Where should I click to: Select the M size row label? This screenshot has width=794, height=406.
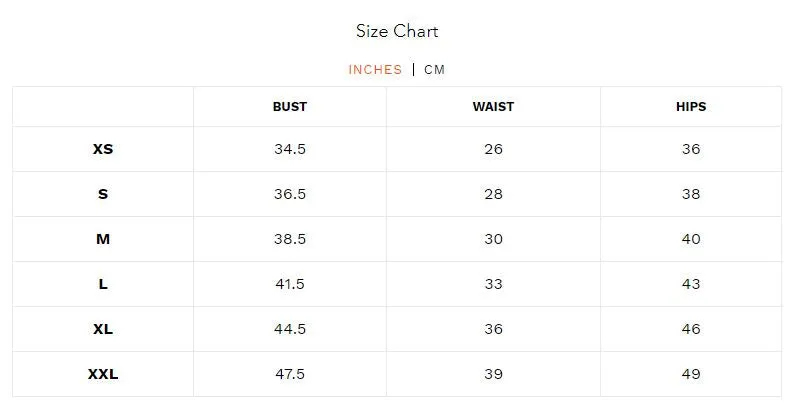[x=103, y=239]
